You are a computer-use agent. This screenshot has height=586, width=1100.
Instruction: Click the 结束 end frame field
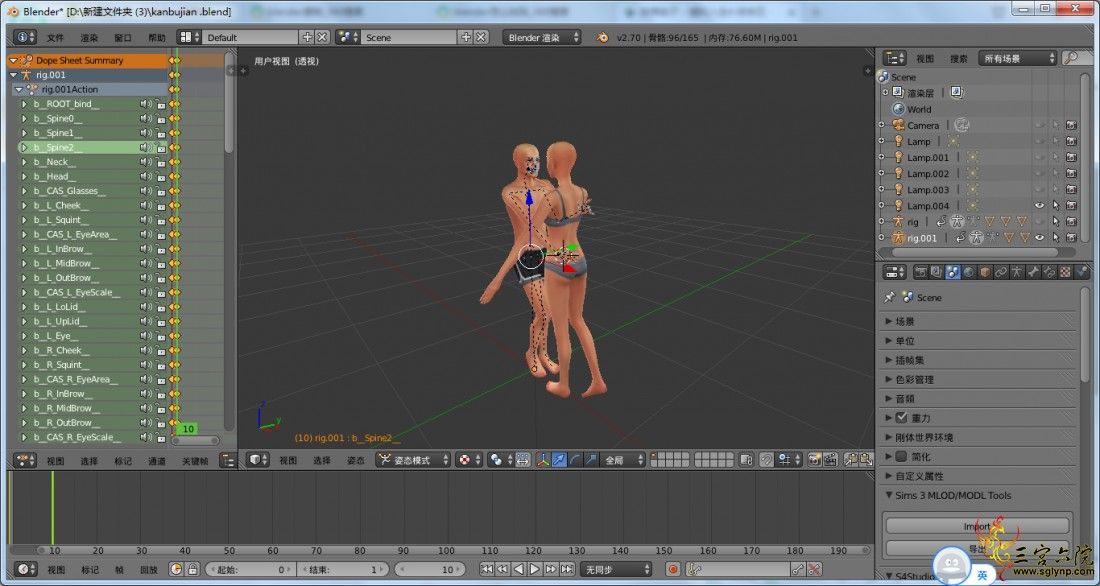point(342,569)
